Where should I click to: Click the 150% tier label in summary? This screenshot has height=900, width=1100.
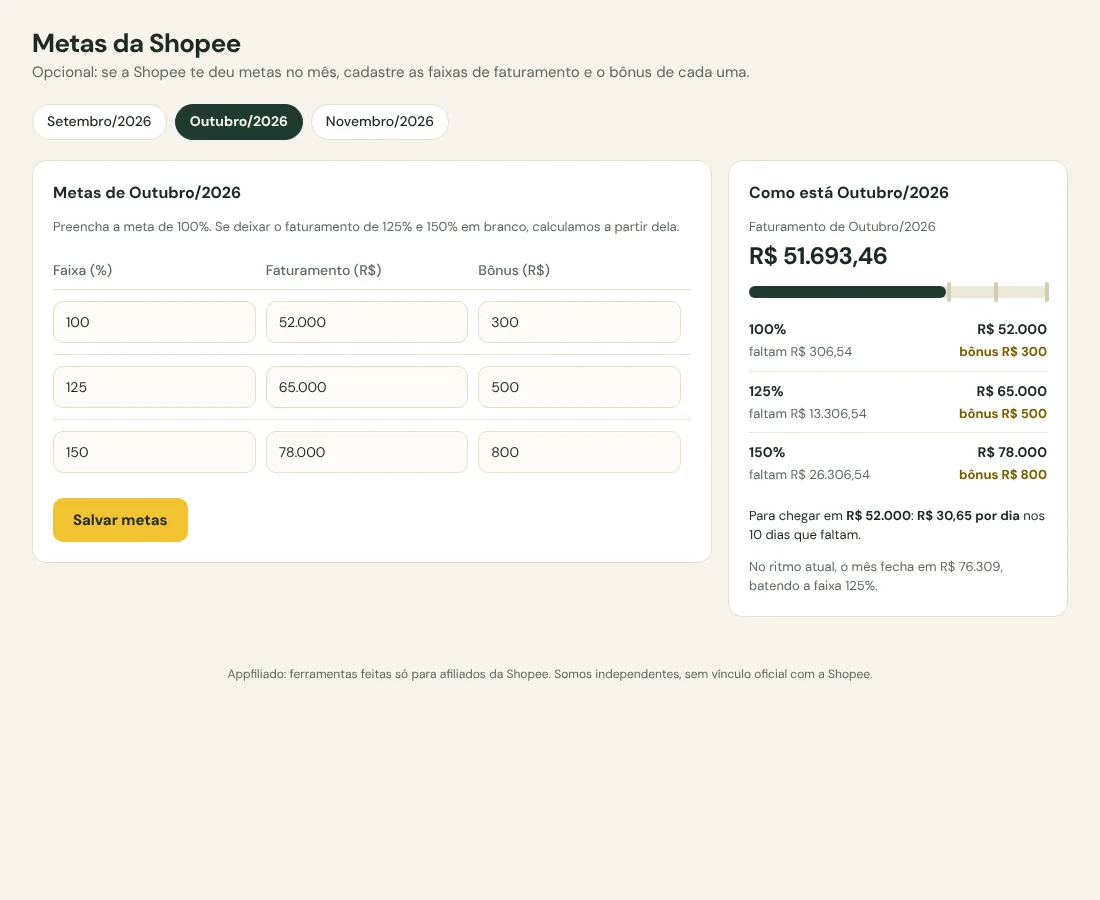point(767,452)
